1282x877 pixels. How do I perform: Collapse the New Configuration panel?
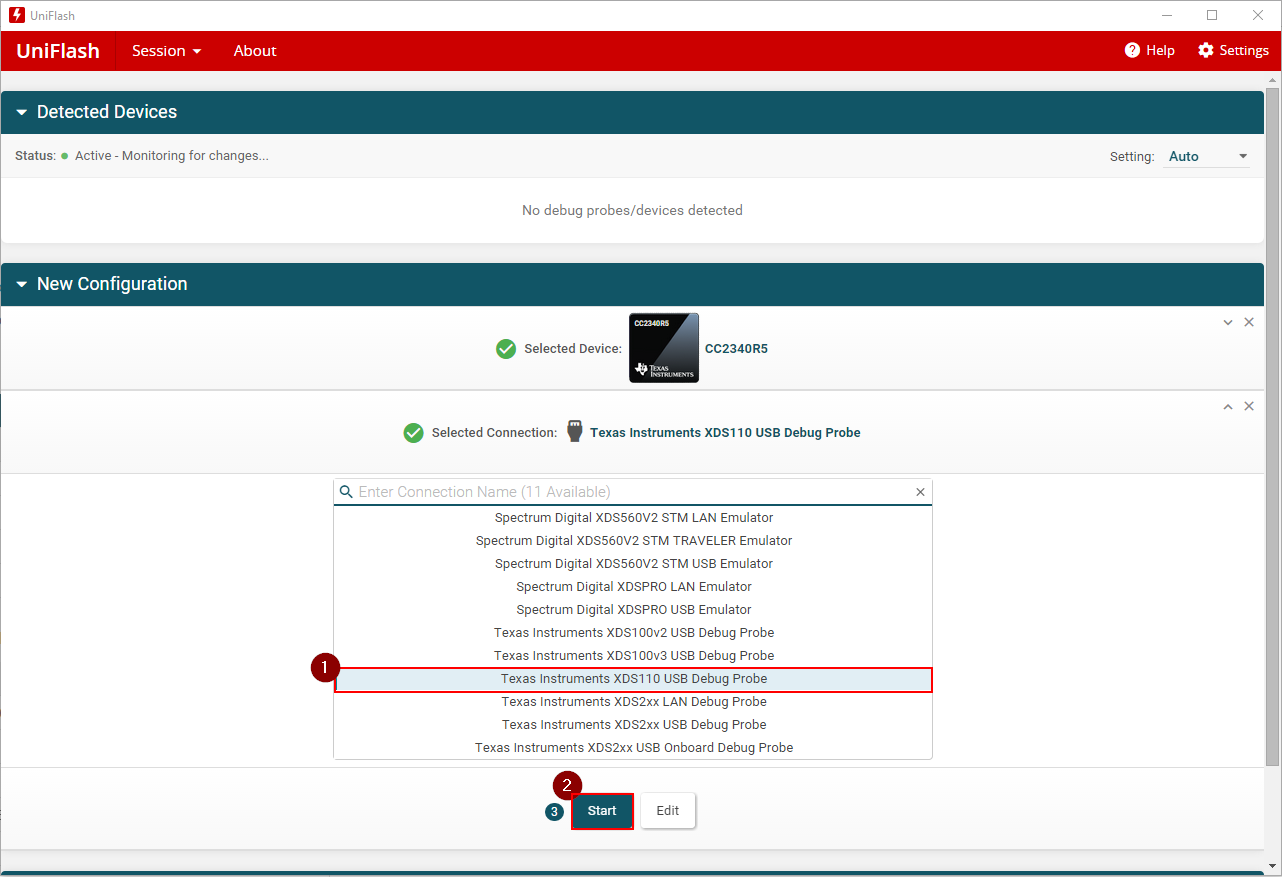coord(22,285)
